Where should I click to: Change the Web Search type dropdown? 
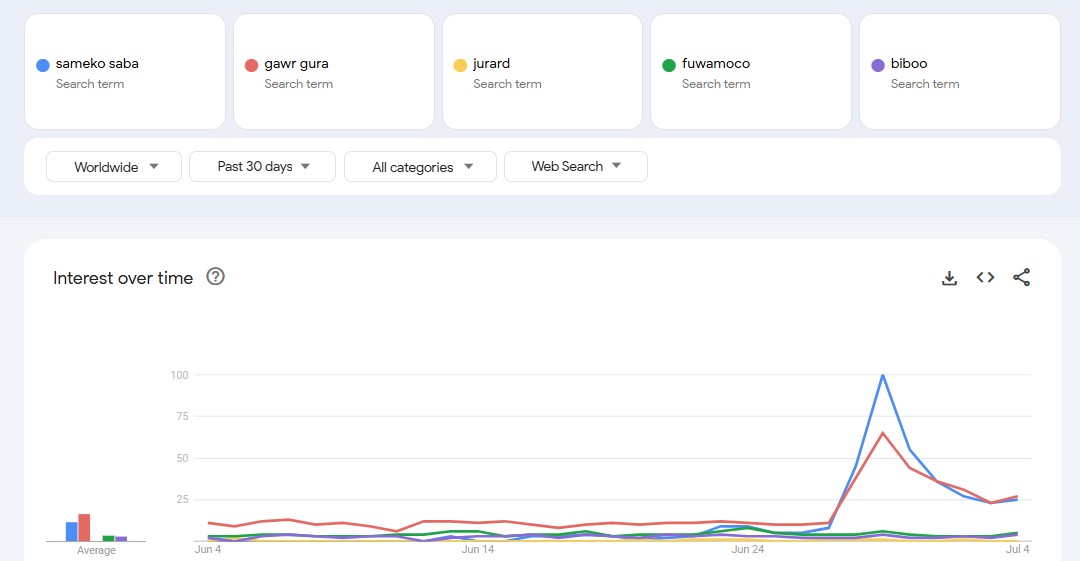(576, 167)
